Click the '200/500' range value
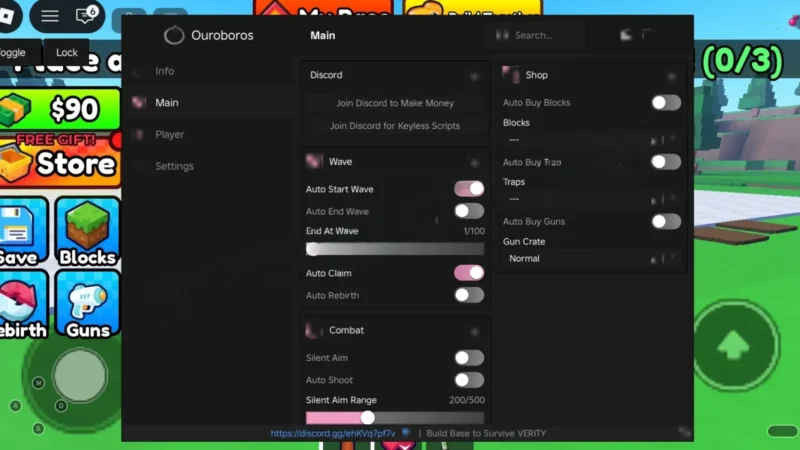Screen dimensions: 800x450 [x=467, y=400]
